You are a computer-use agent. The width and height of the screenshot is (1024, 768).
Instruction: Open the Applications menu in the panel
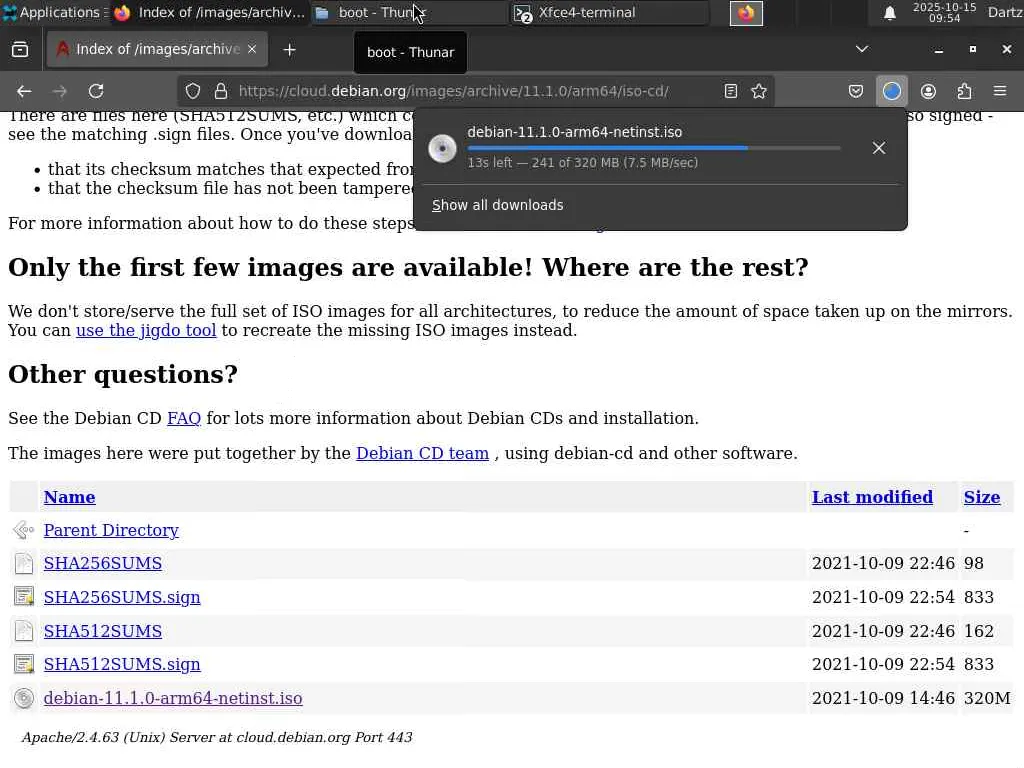pos(51,13)
